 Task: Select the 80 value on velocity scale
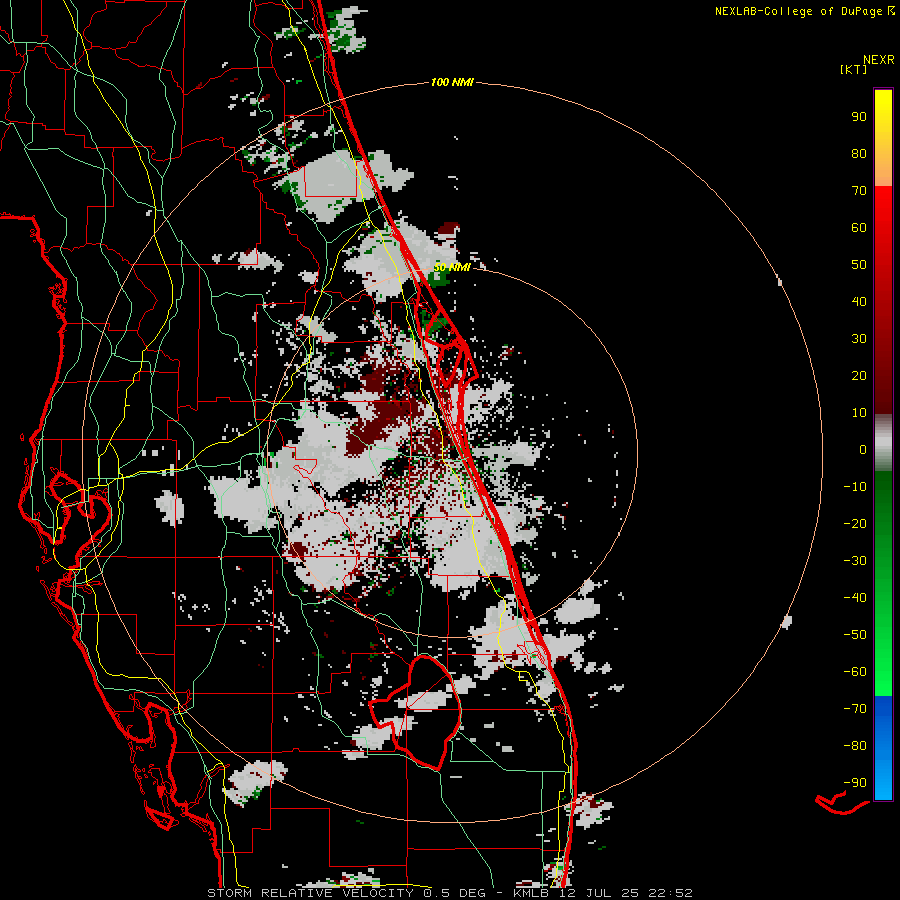[859, 154]
